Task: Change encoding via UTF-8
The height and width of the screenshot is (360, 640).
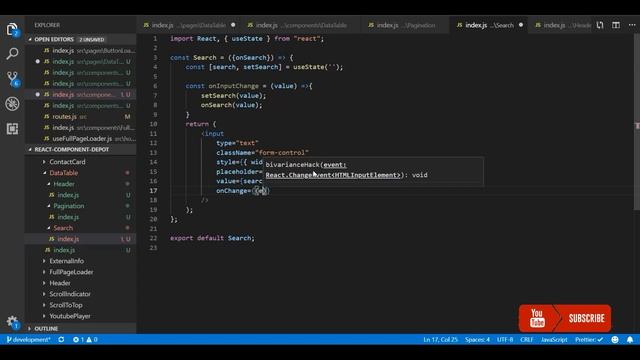Action: pos(505,340)
